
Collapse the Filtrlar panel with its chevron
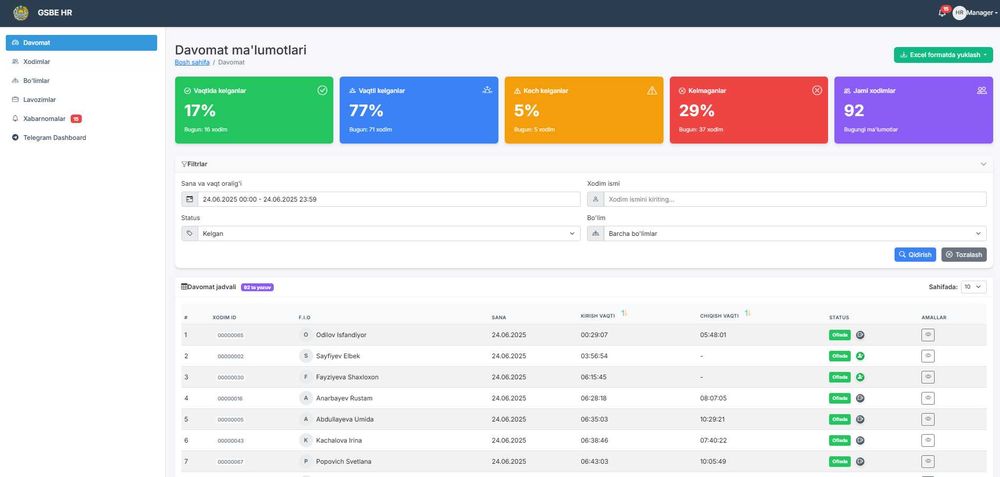pyautogui.click(x=983, y=165)
